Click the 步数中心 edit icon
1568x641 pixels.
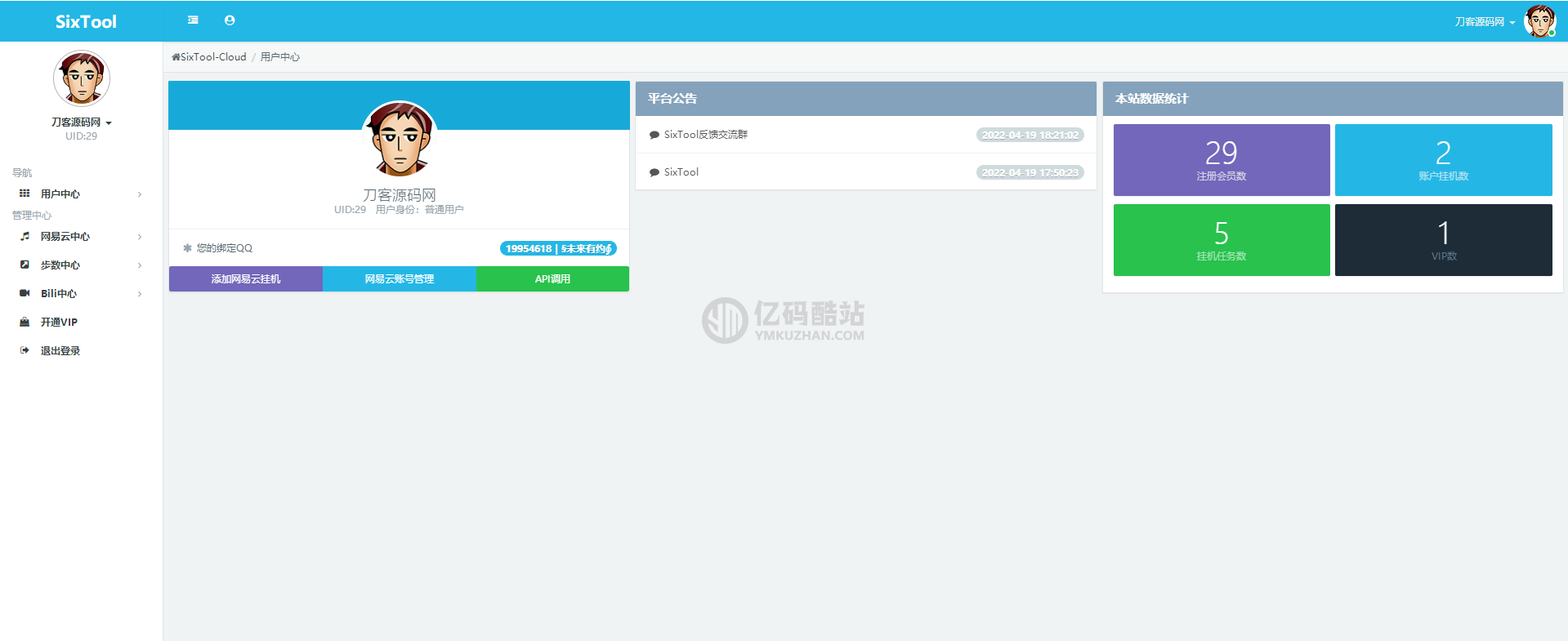tap(25, 265)
